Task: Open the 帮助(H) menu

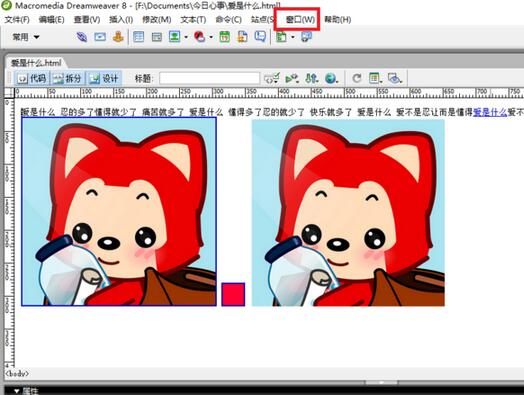Action: [338, 20]
